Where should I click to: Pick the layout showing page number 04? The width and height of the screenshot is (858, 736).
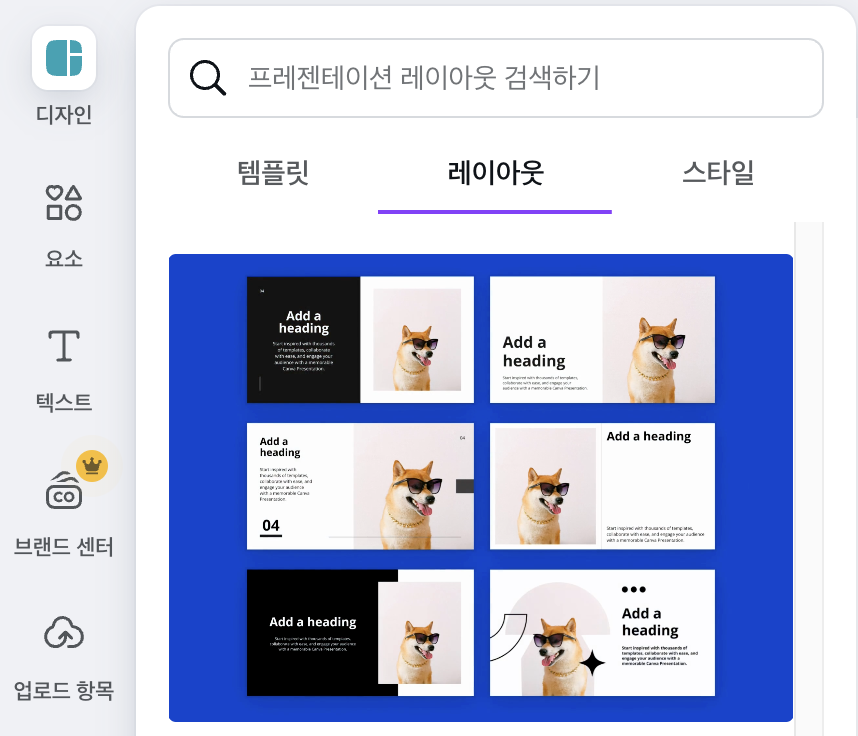coord(360,486)
